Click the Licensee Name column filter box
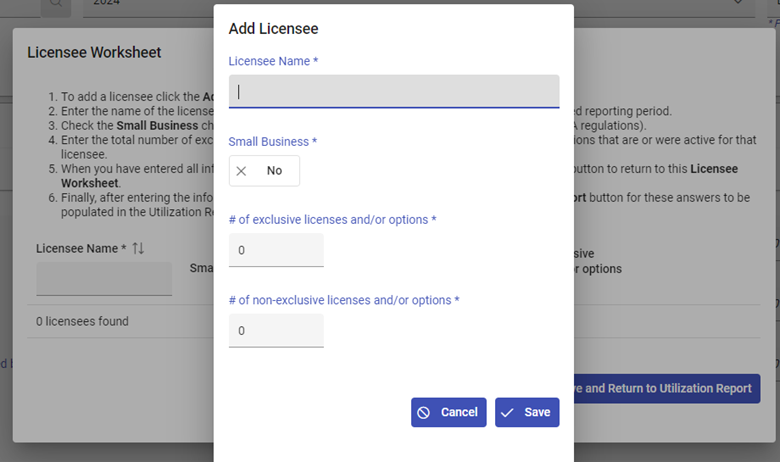The width and height of the screenshot is (780, 462). point(104,279)
